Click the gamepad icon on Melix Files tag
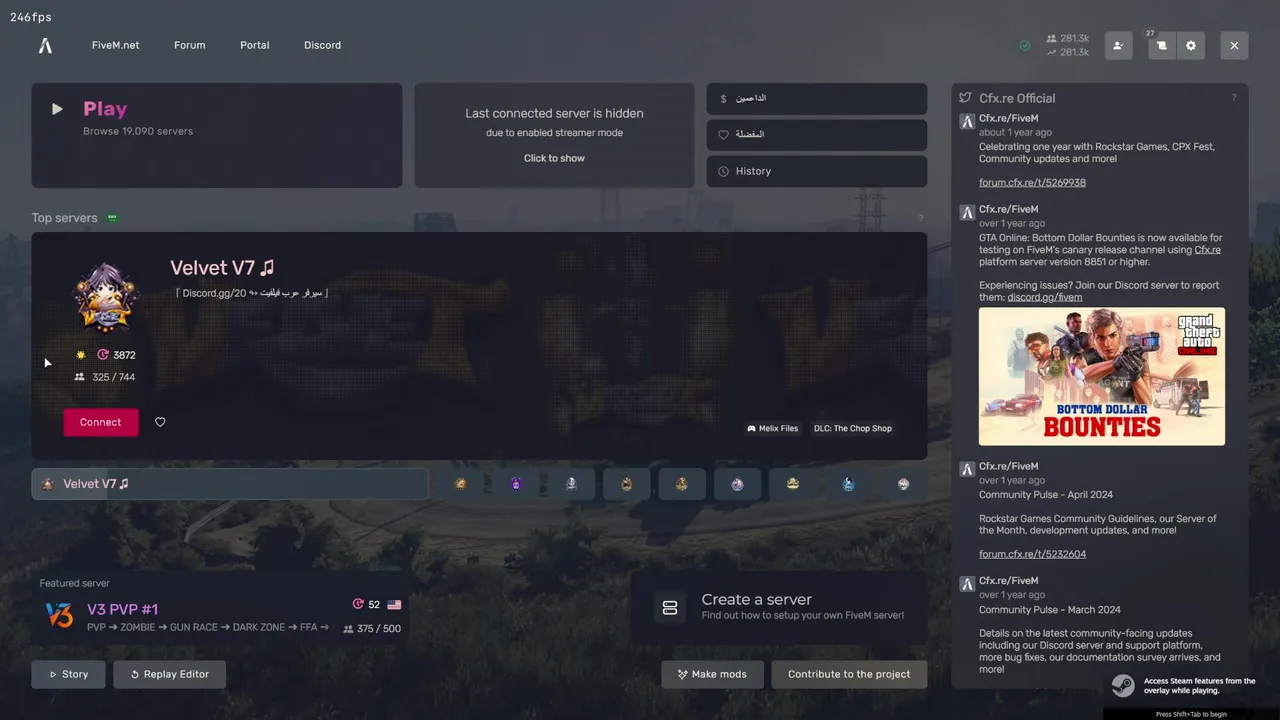The image size is (1280, 720). tap(751, 428)
